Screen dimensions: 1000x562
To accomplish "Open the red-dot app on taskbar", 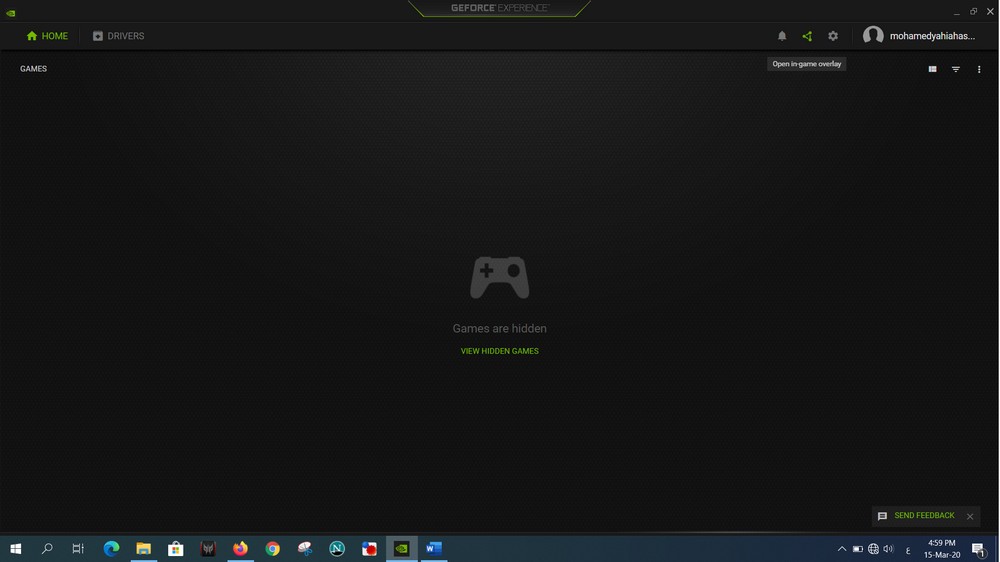I will [x=369, y=549].
